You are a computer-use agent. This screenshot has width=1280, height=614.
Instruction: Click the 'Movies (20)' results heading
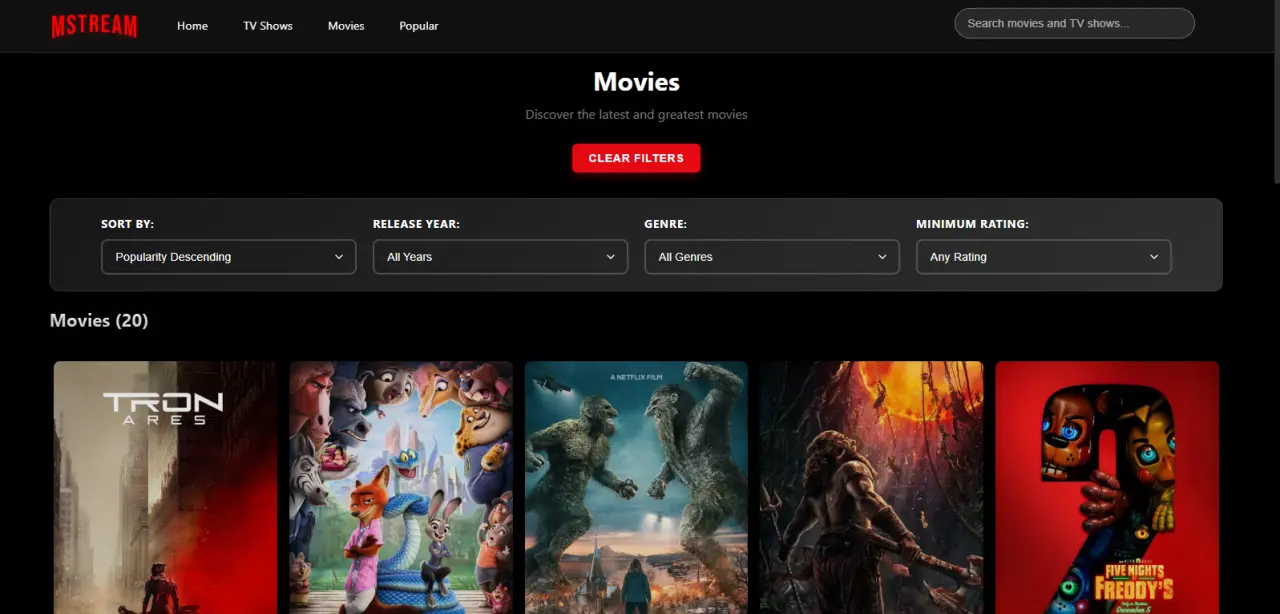(99, 320)
